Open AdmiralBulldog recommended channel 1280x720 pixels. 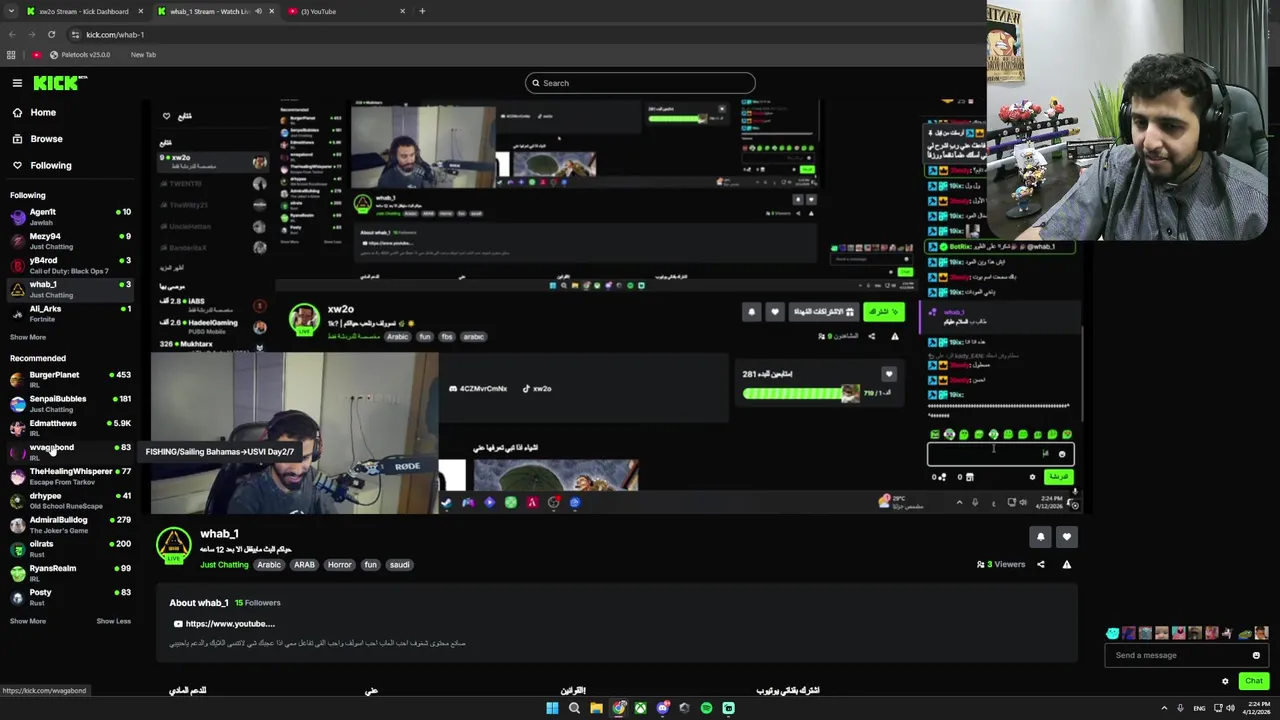point(70,524)
